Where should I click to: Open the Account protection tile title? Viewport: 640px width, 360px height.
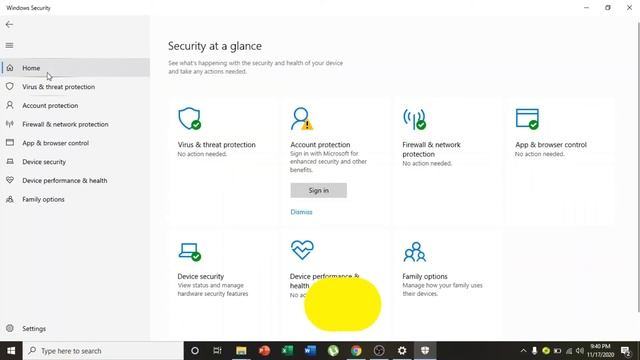320,144
